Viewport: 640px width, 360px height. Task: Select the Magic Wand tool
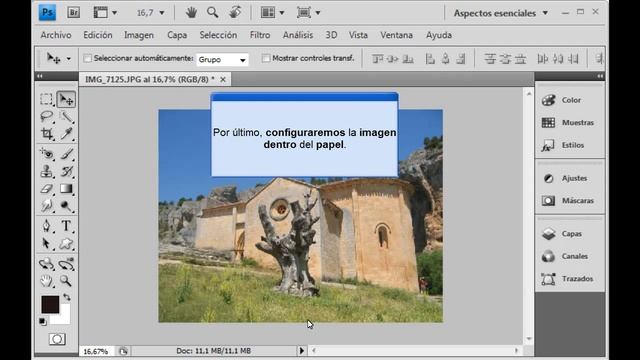point(66,117)
